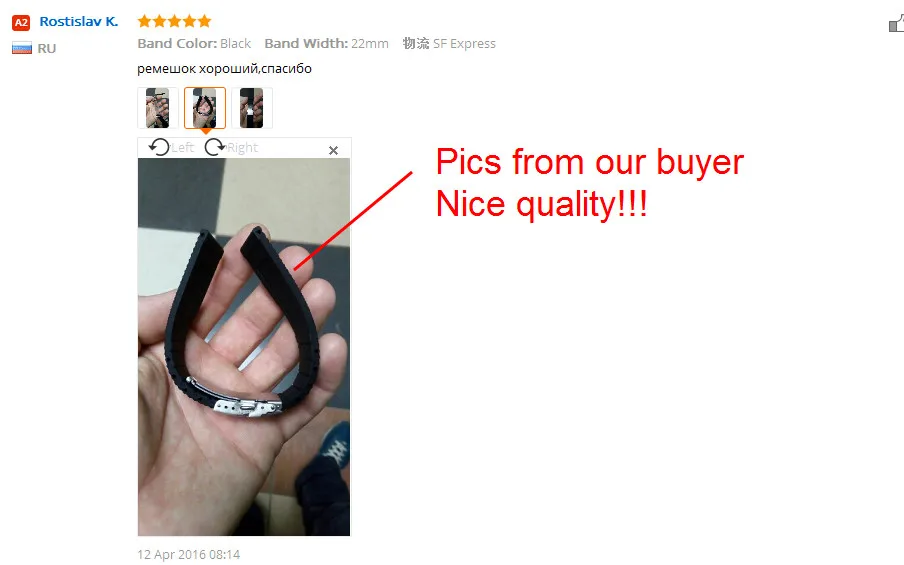Click the Right rotate label
904x565 pixels.
click(242, 148)
